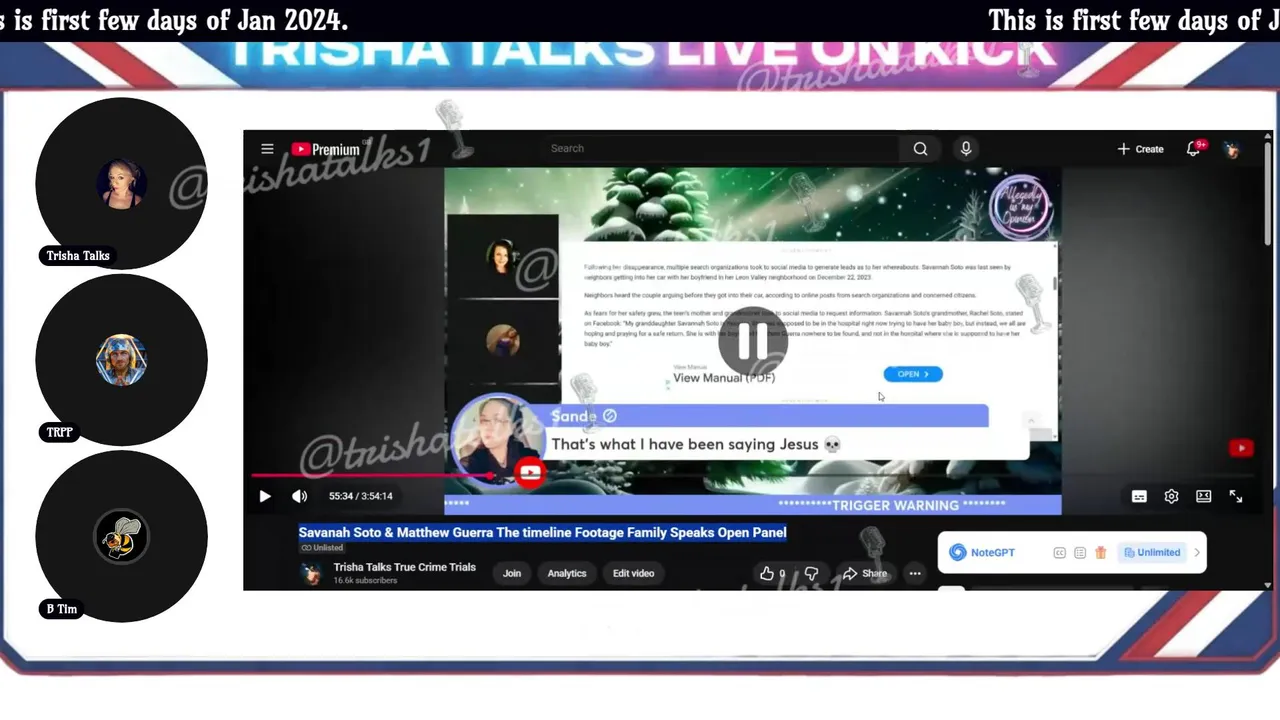Click the OPEN ad button in video
This screenshot has width=1280, height=720.
(x=913, y=374)
